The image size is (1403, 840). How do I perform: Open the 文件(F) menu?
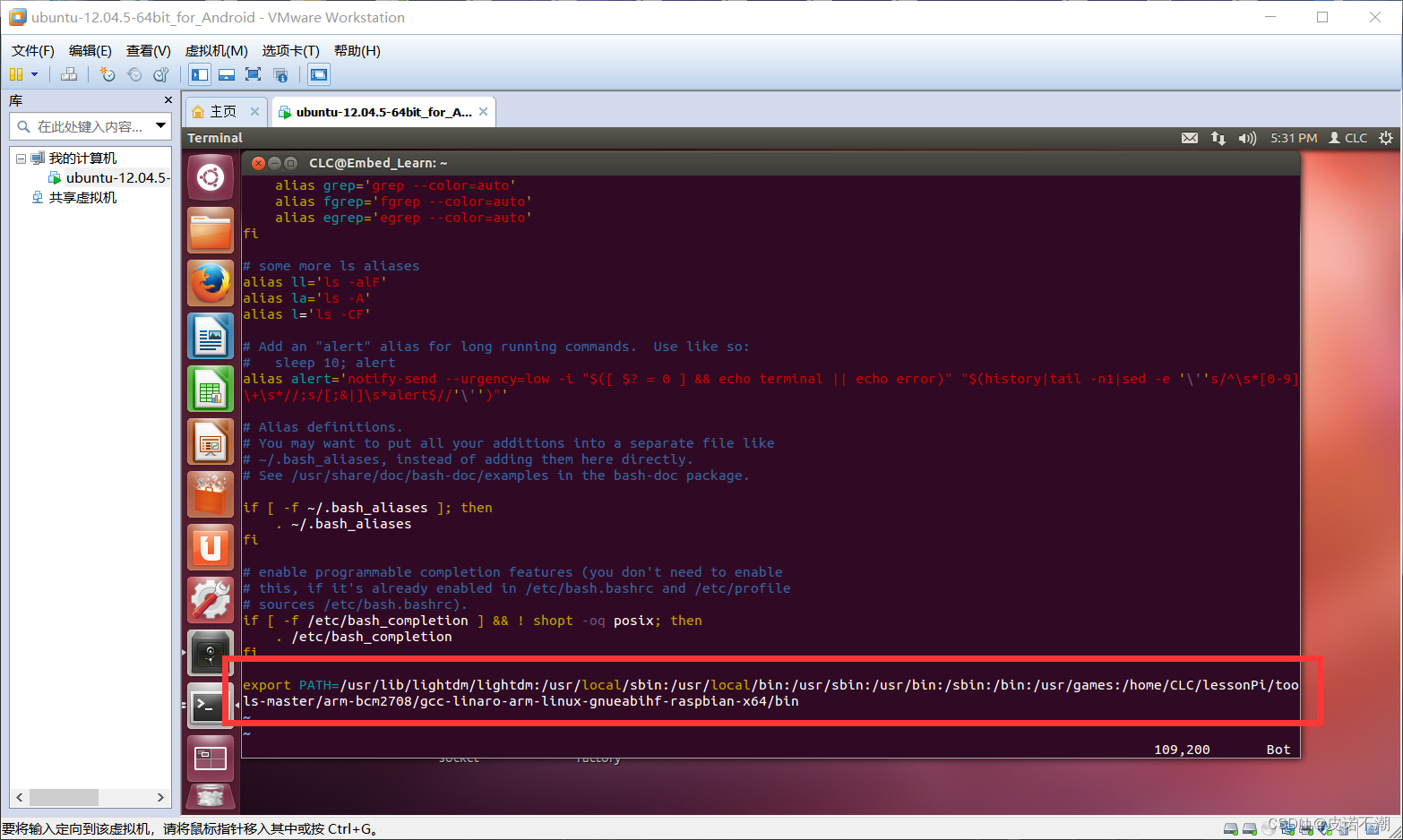(33, 51)
